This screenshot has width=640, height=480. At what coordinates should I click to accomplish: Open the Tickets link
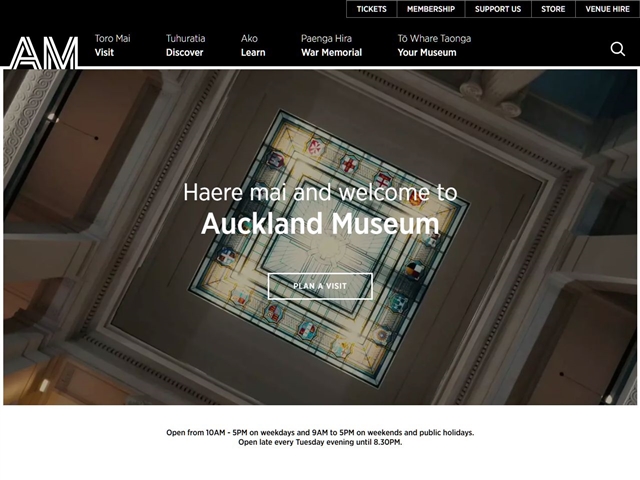(371, 9)
